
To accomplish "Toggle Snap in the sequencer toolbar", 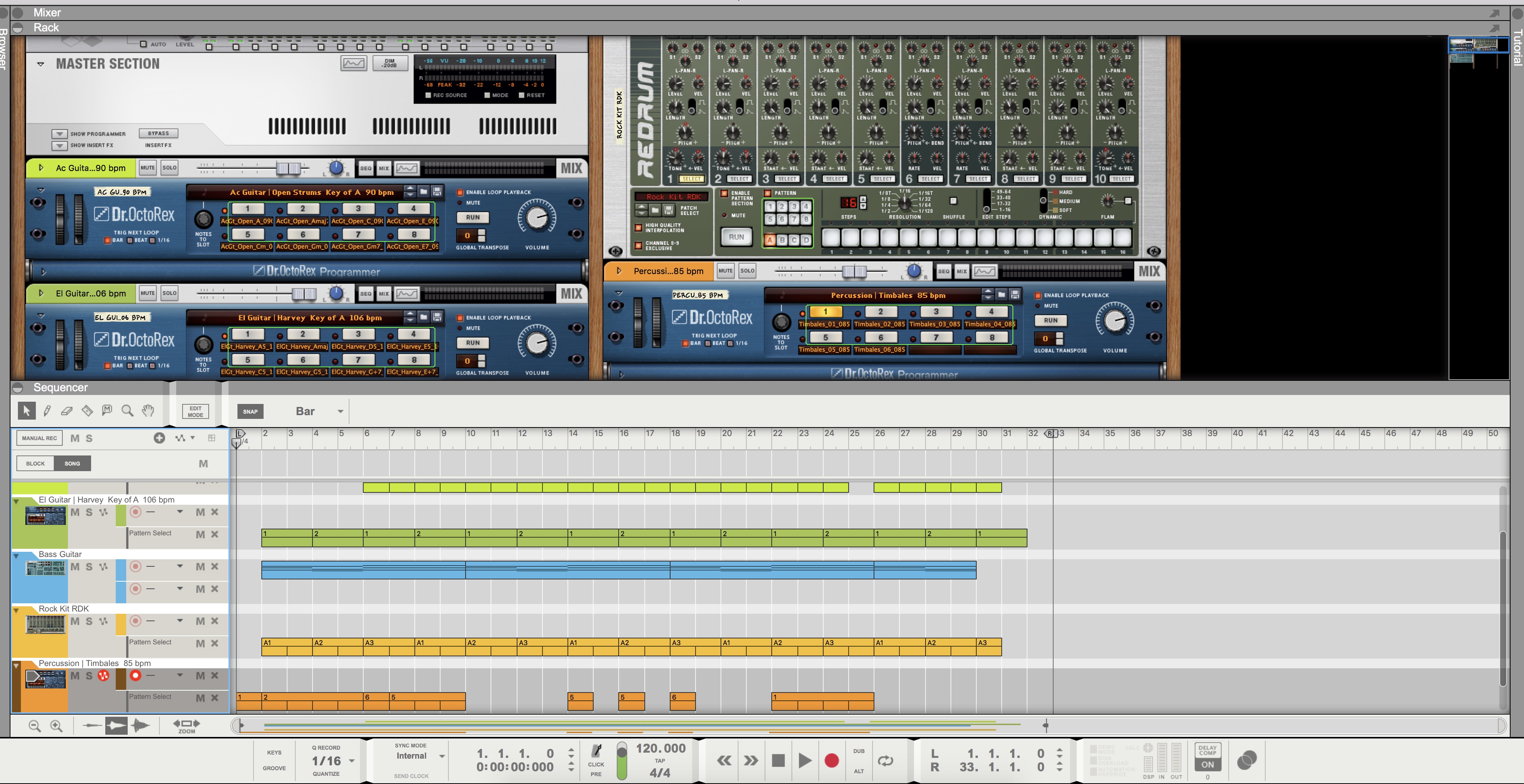I will coord(250,411).
